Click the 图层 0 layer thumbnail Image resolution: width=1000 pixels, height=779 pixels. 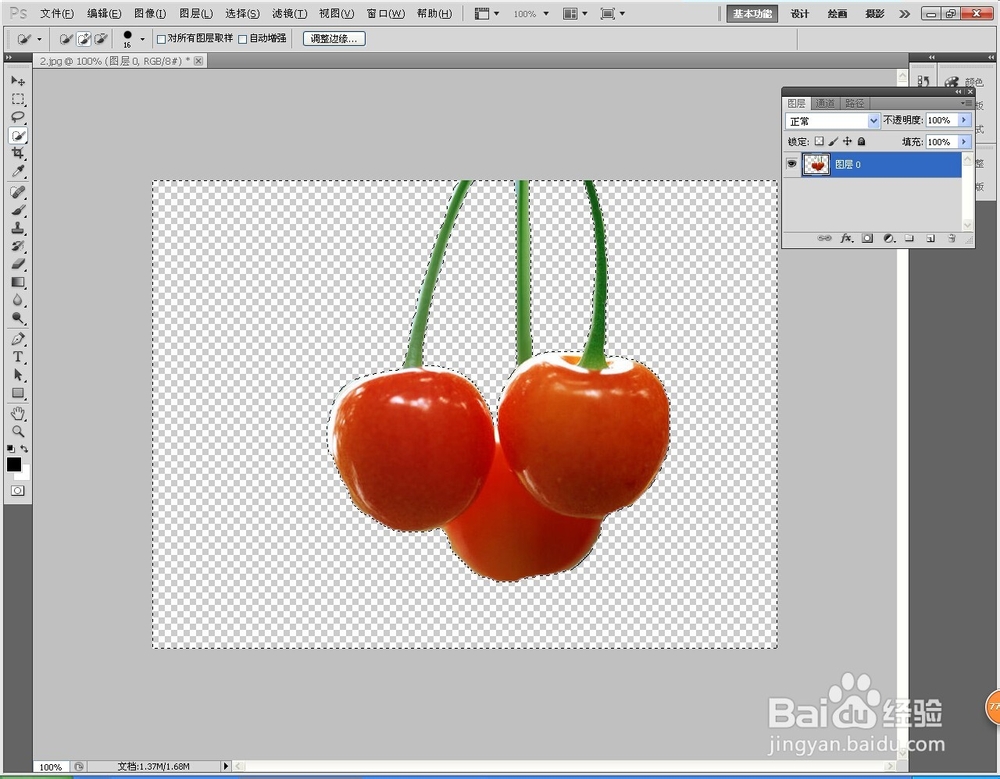(816, 165)
